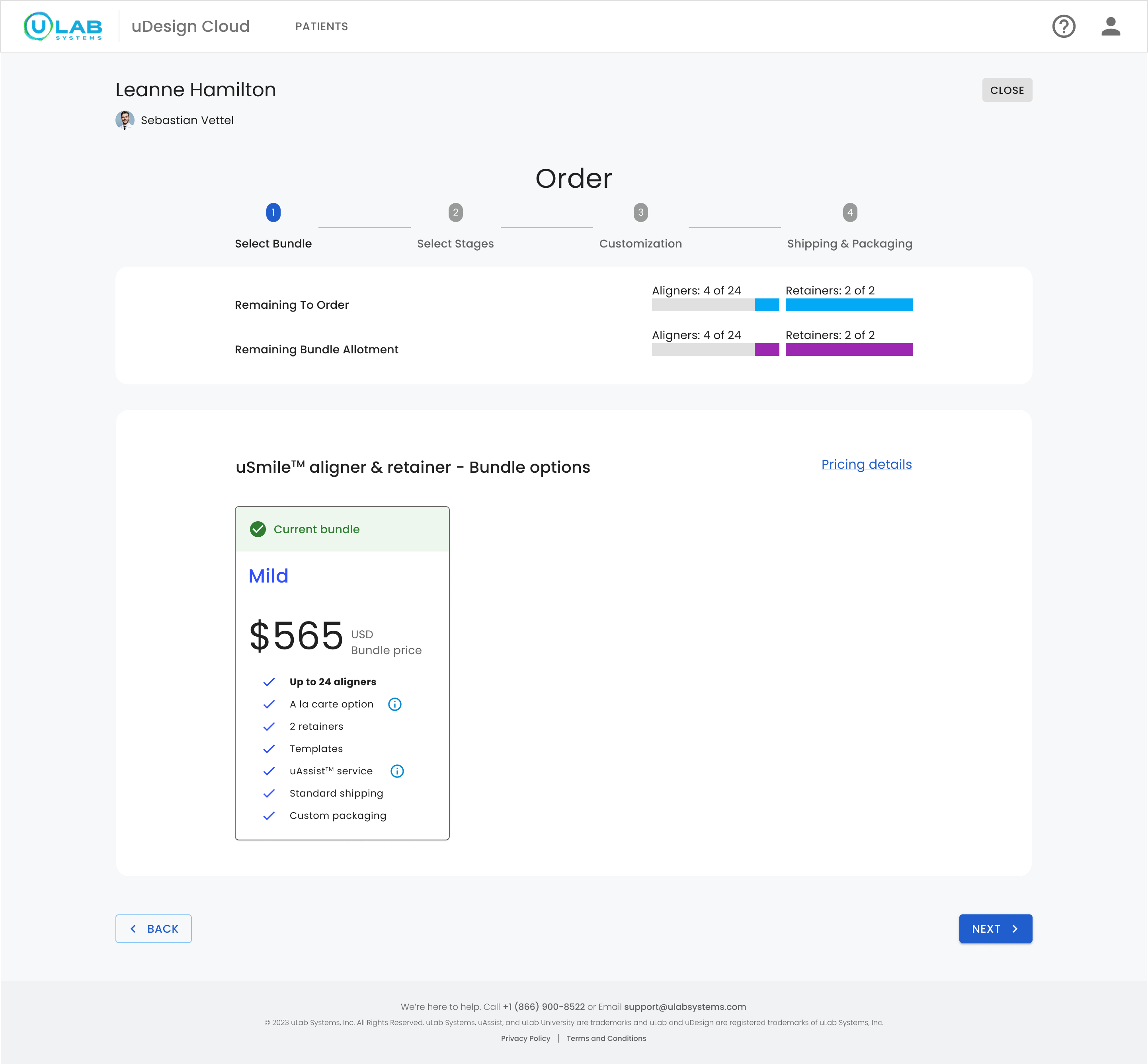The width and height of the screenshot is (1148, 1064).
Task: Click the blue Retainers progress bar under Remaining To Order
Action: [x=849, y=304]
